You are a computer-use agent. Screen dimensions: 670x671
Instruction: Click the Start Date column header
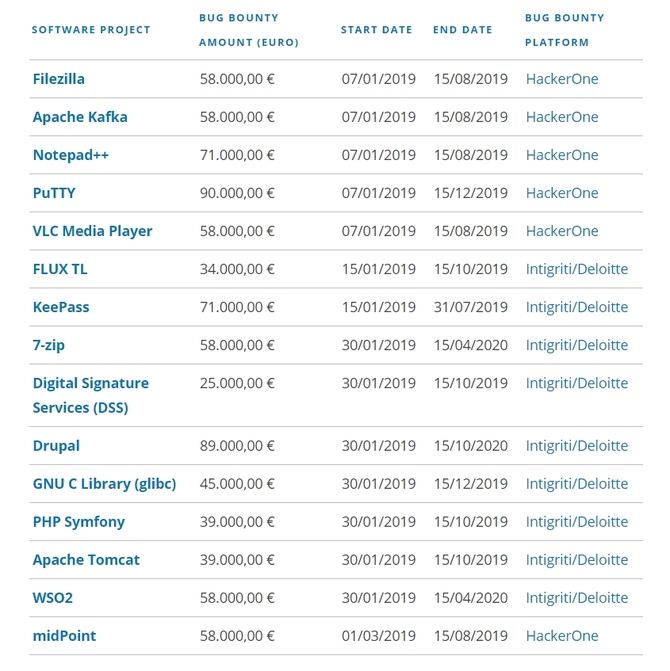pyautogui.click(x=377, y=30)
